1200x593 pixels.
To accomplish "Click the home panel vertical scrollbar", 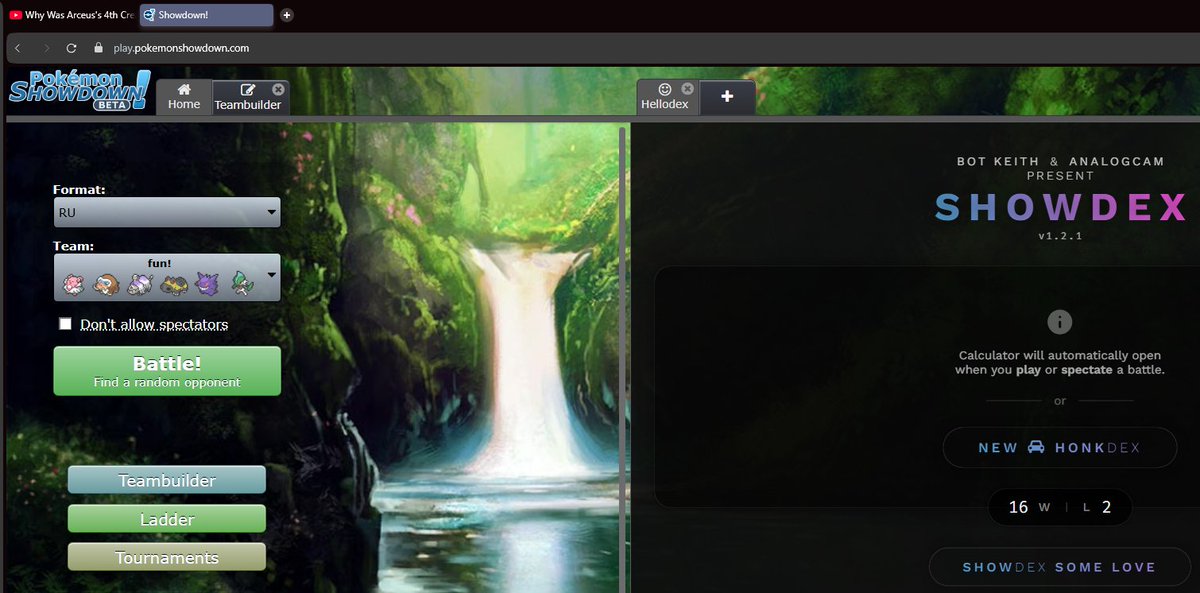I will tap(624, 358).
